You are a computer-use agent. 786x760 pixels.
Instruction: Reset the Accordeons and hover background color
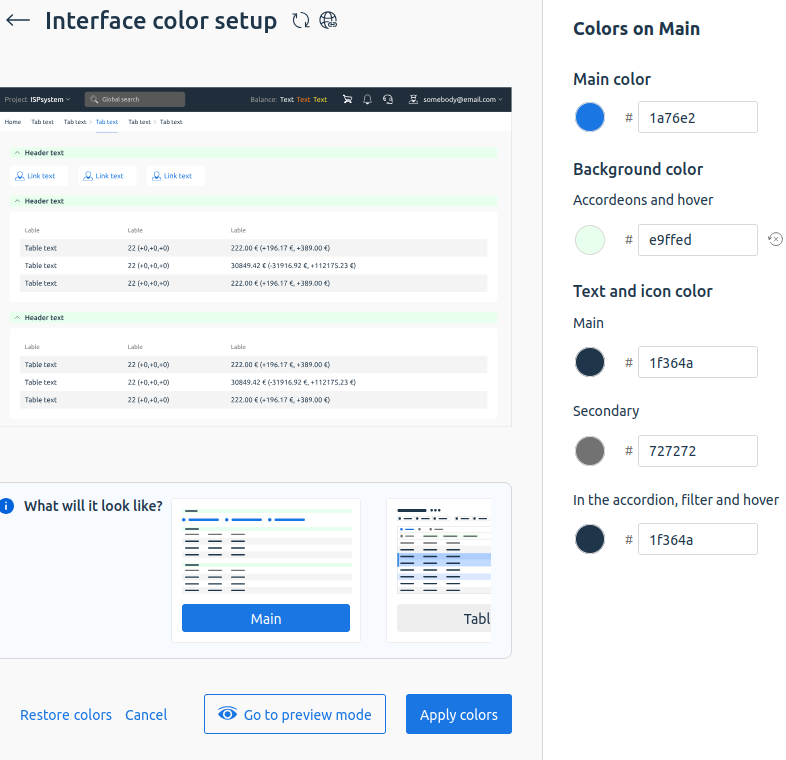775,239
